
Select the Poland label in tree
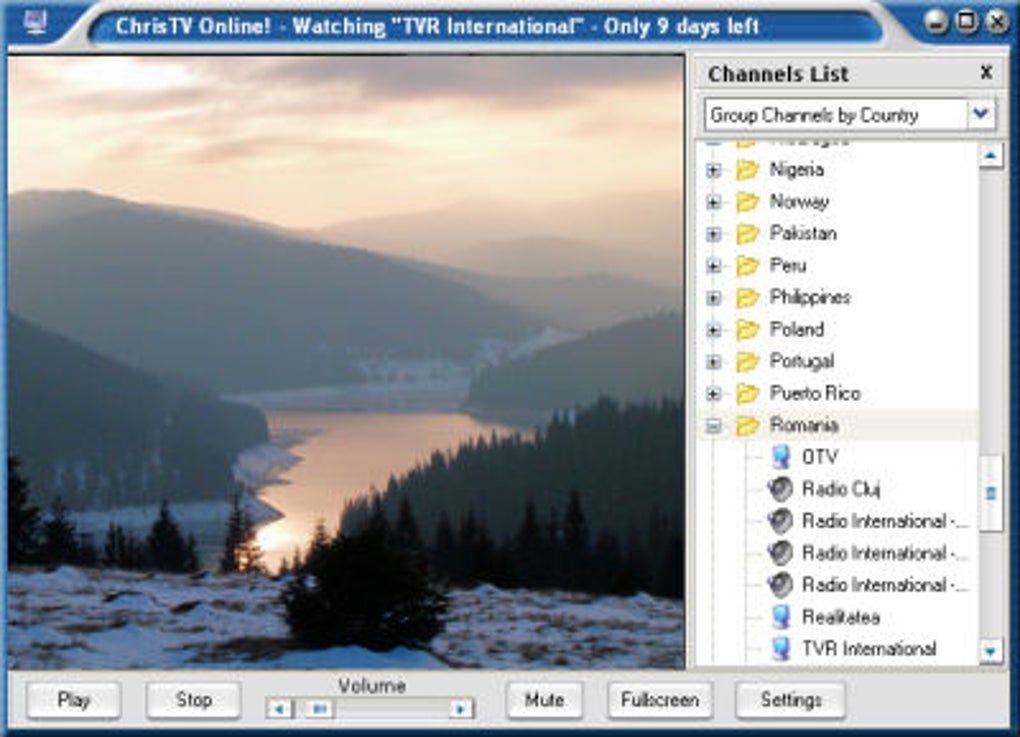(x=797, y=329)
